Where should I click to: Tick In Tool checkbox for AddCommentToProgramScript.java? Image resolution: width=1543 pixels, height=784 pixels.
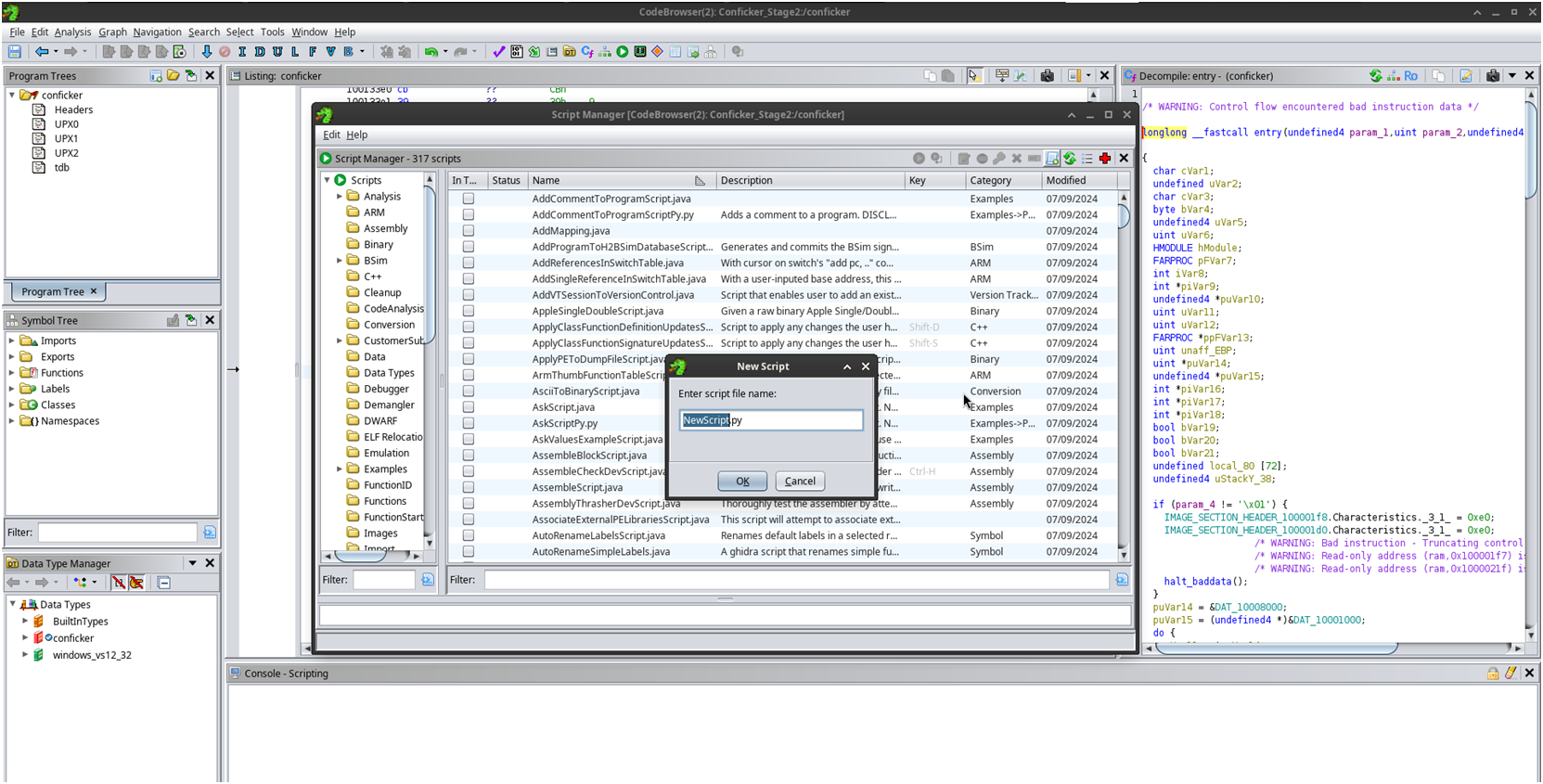pos(469,199)
